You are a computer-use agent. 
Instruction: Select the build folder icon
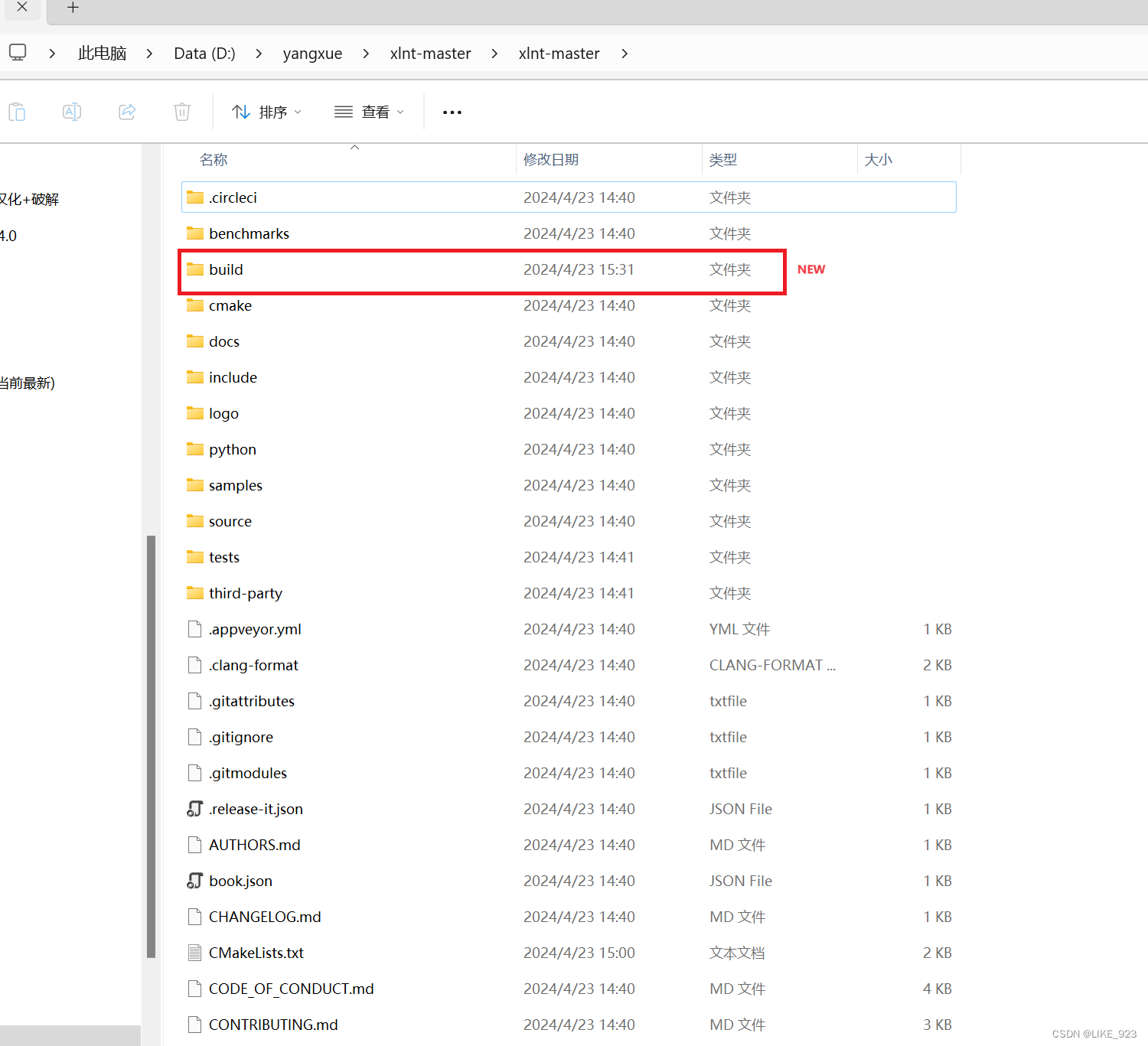(195, 269)
